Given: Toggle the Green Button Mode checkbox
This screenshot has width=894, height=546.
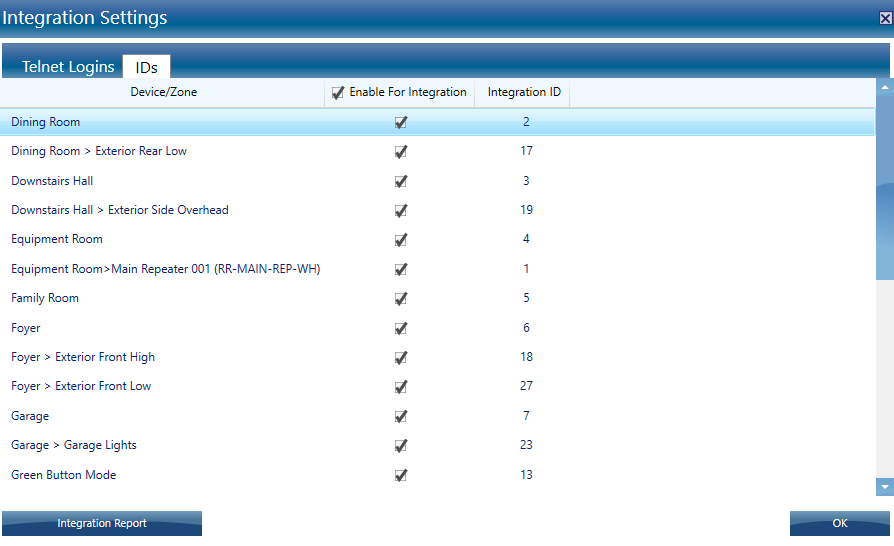Looking at the screenshot, I should tap(401, 476).
